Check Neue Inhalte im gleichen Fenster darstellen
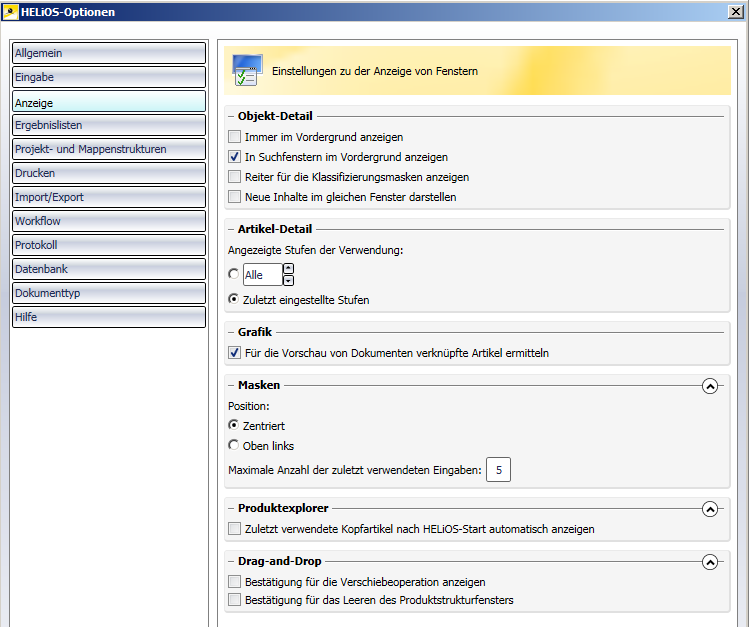The width and height of the screenshot is (749, 627). tap(235, 197)
